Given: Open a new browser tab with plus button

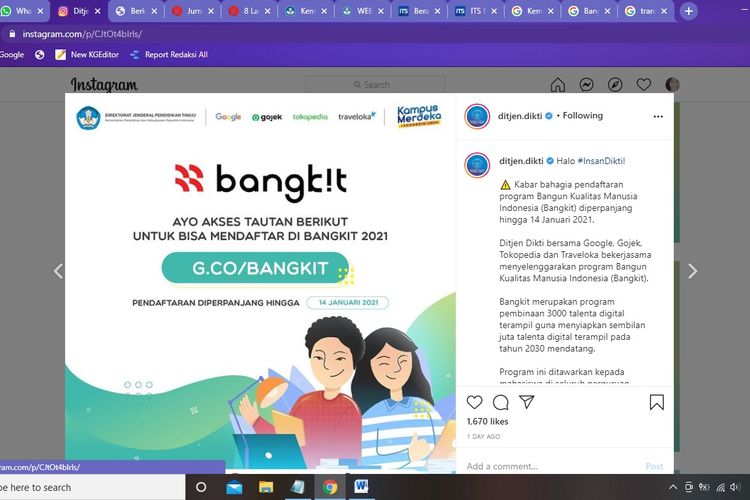Looking at the screenshot, I should (689, 11).
